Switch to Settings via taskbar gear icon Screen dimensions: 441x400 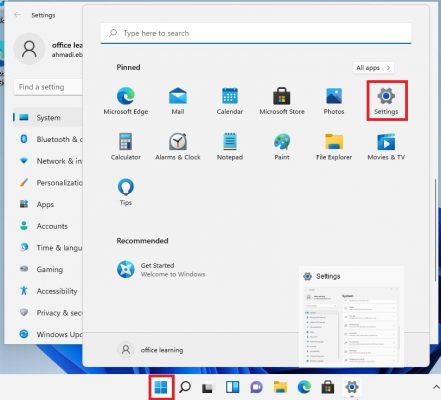tap(352, 387)
